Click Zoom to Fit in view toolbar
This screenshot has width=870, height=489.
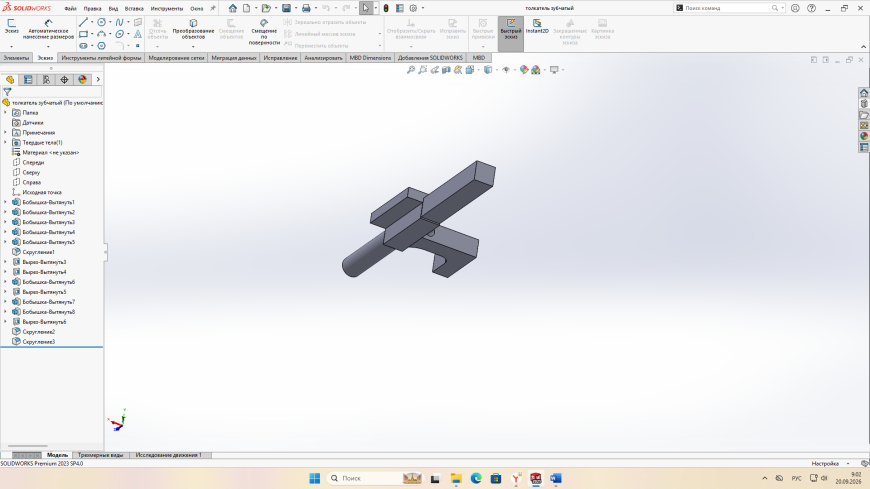[x=411, y=70]
